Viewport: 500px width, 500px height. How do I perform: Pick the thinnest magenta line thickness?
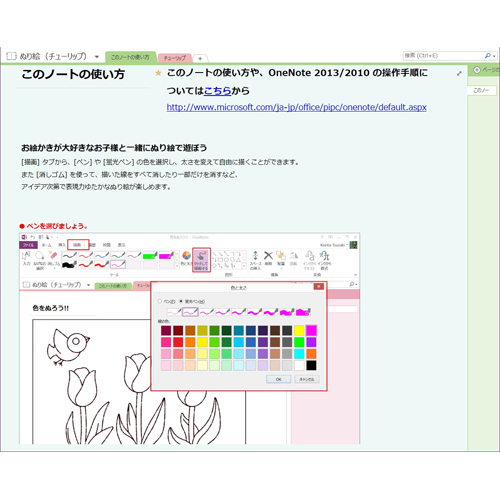click(x=174, y=312)
